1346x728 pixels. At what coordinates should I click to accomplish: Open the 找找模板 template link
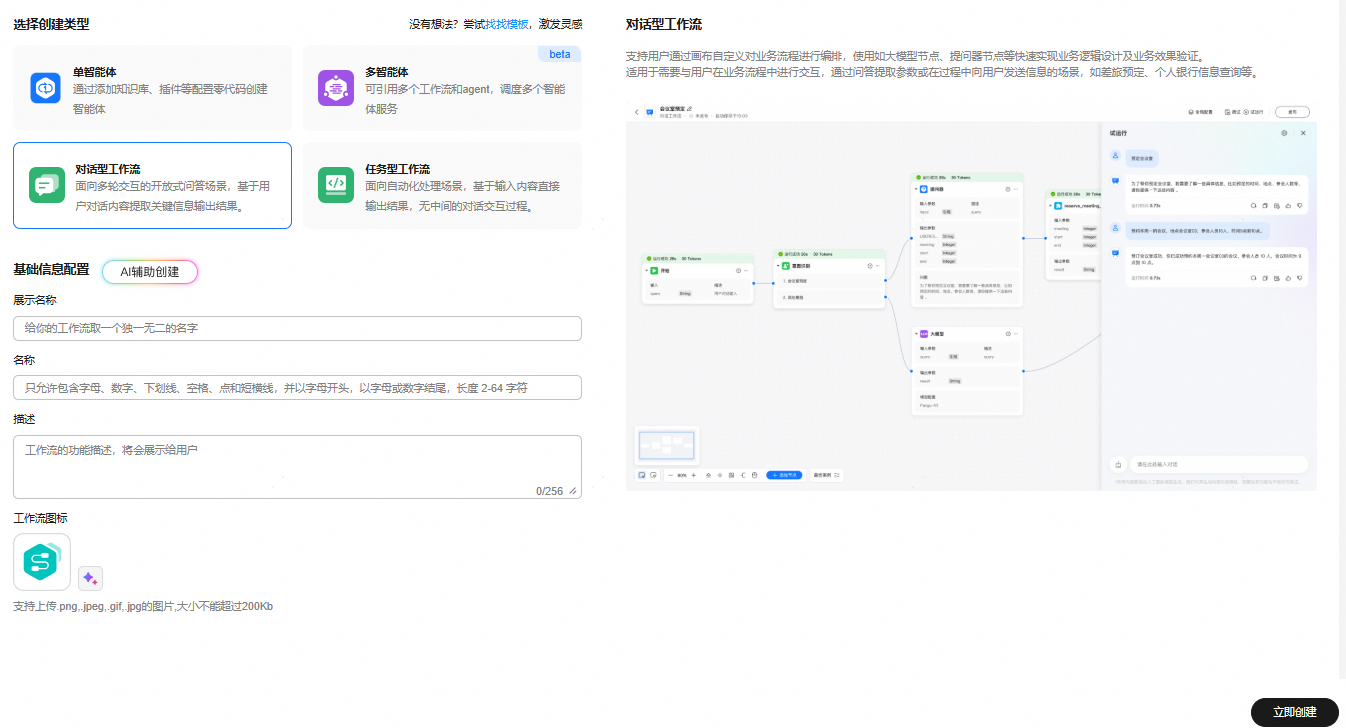pos(507,24)
